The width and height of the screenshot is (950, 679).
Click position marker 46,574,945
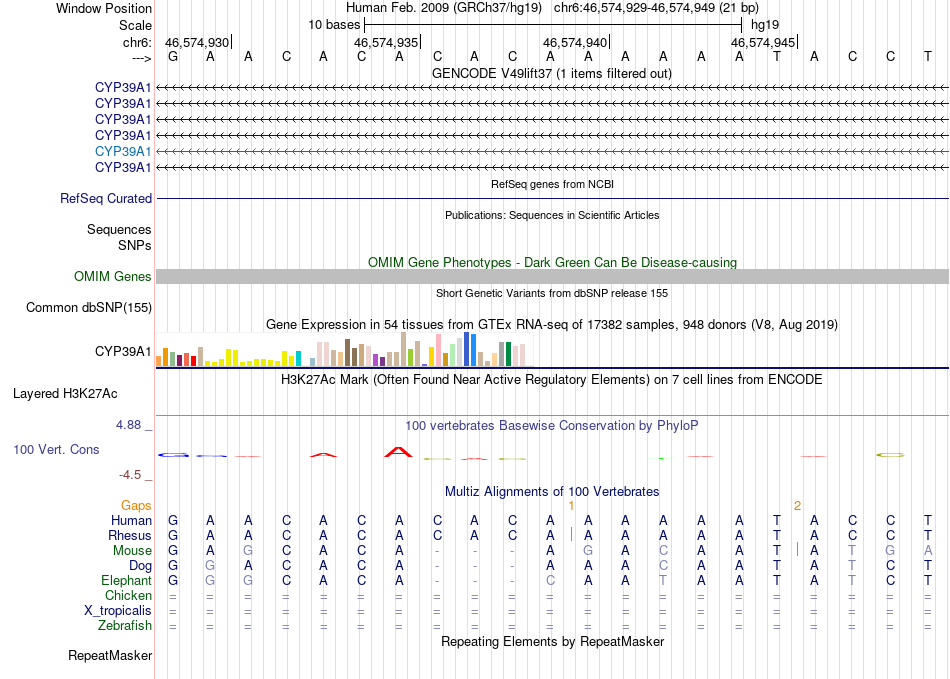763,42
